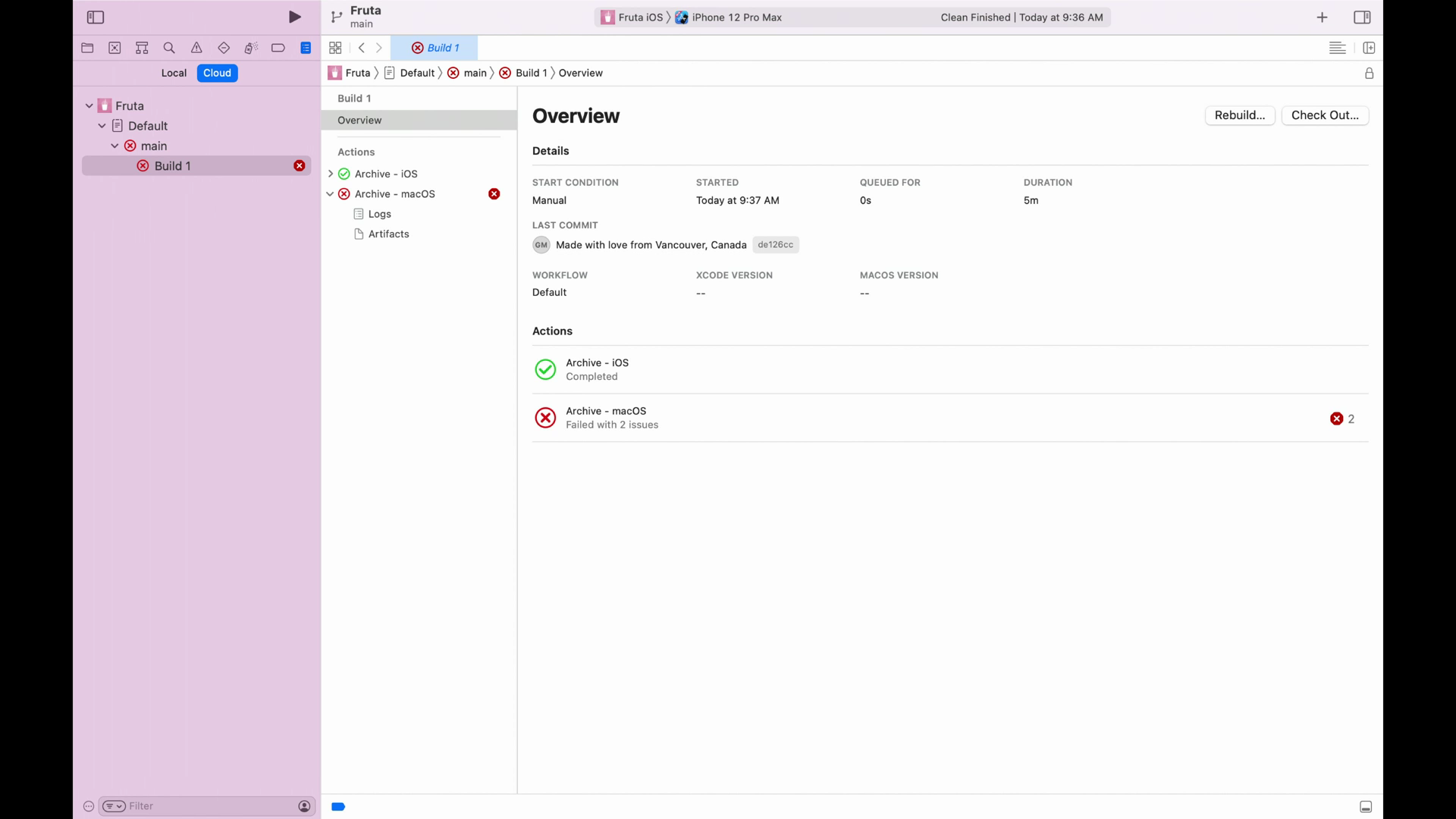Image resolution: width=1456 pixels, height=819 pixels.
Task: Click the Clean Finished activity status
Action: point(1021,17)
